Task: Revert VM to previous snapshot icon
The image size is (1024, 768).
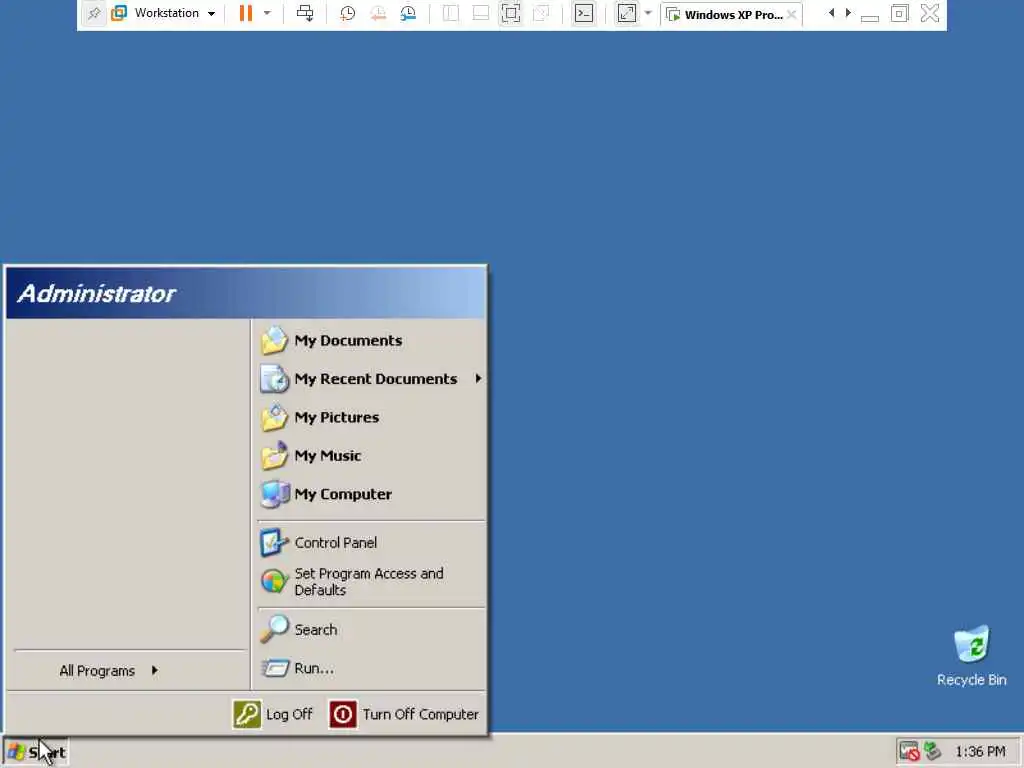Action: click(x=377, y=13)
